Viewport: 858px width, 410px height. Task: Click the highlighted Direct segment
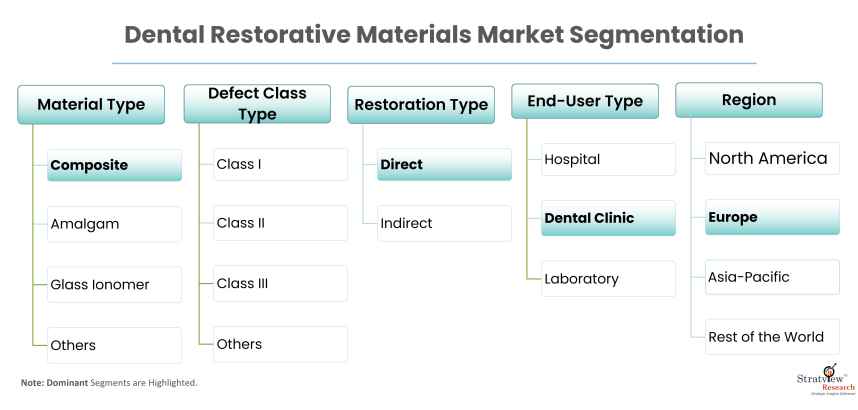(444, 164)
